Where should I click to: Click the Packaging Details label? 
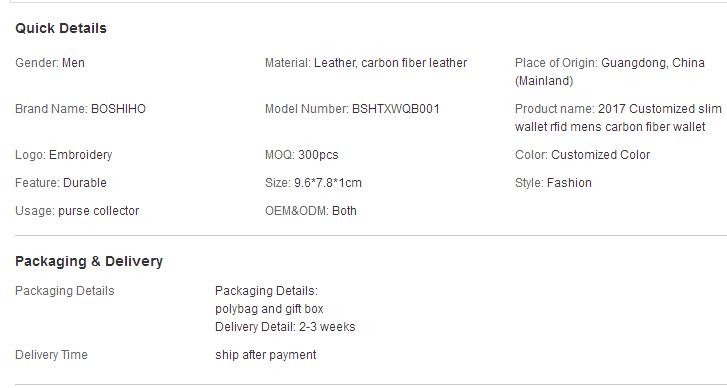64,291
